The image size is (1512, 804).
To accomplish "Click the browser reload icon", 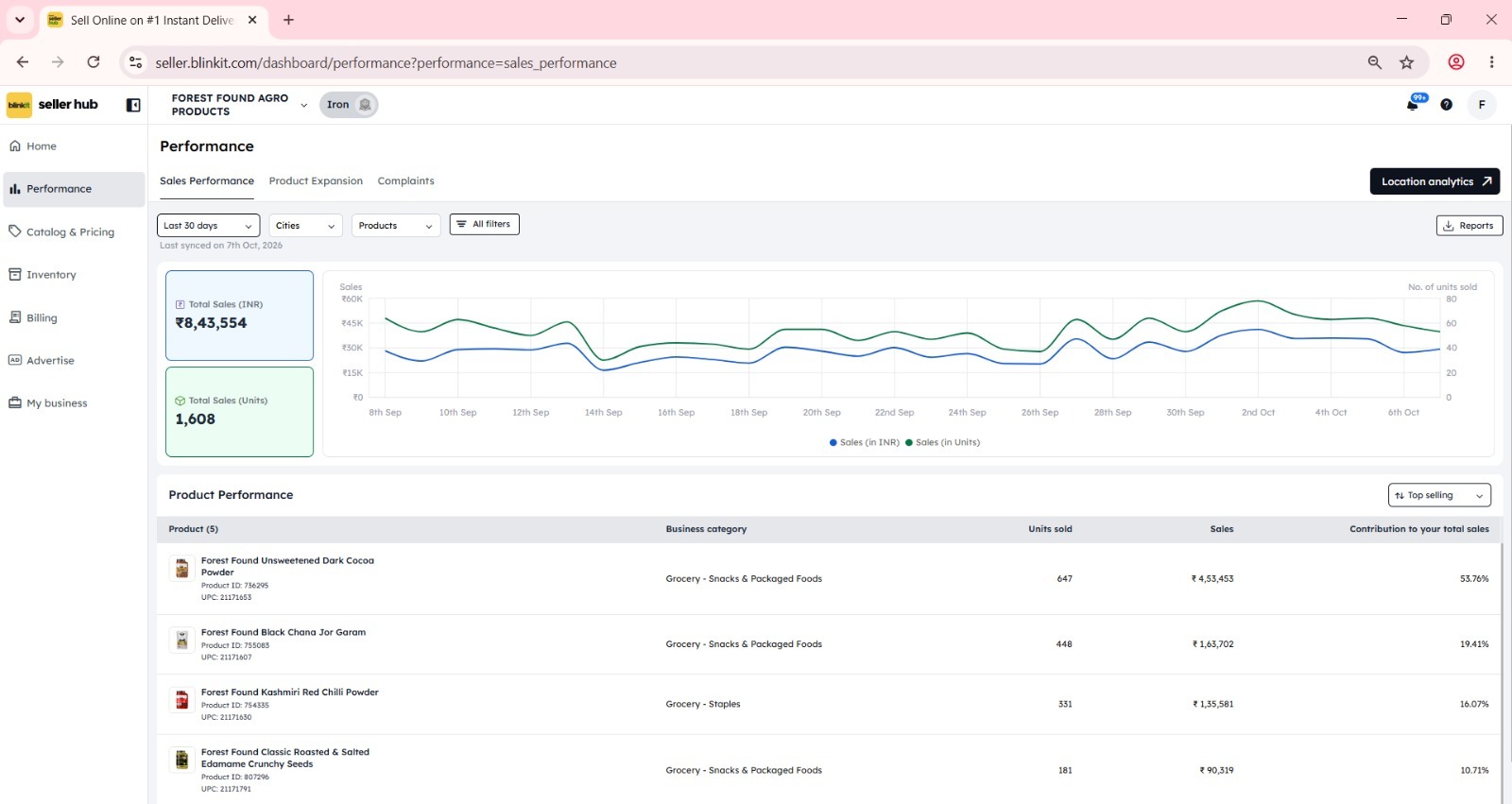I will (x=94, y=62).
